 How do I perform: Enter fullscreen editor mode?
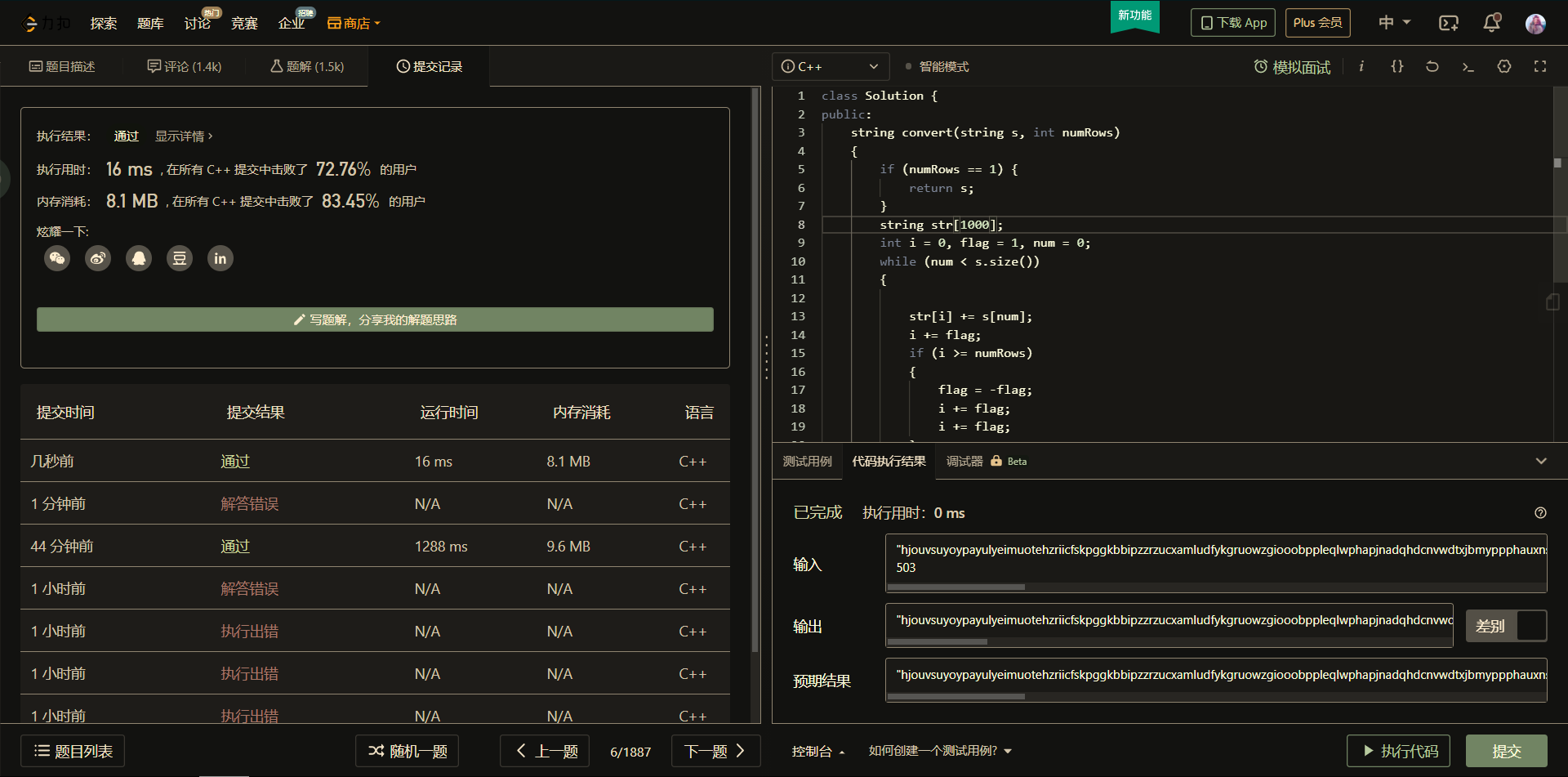coord(1540,66)
